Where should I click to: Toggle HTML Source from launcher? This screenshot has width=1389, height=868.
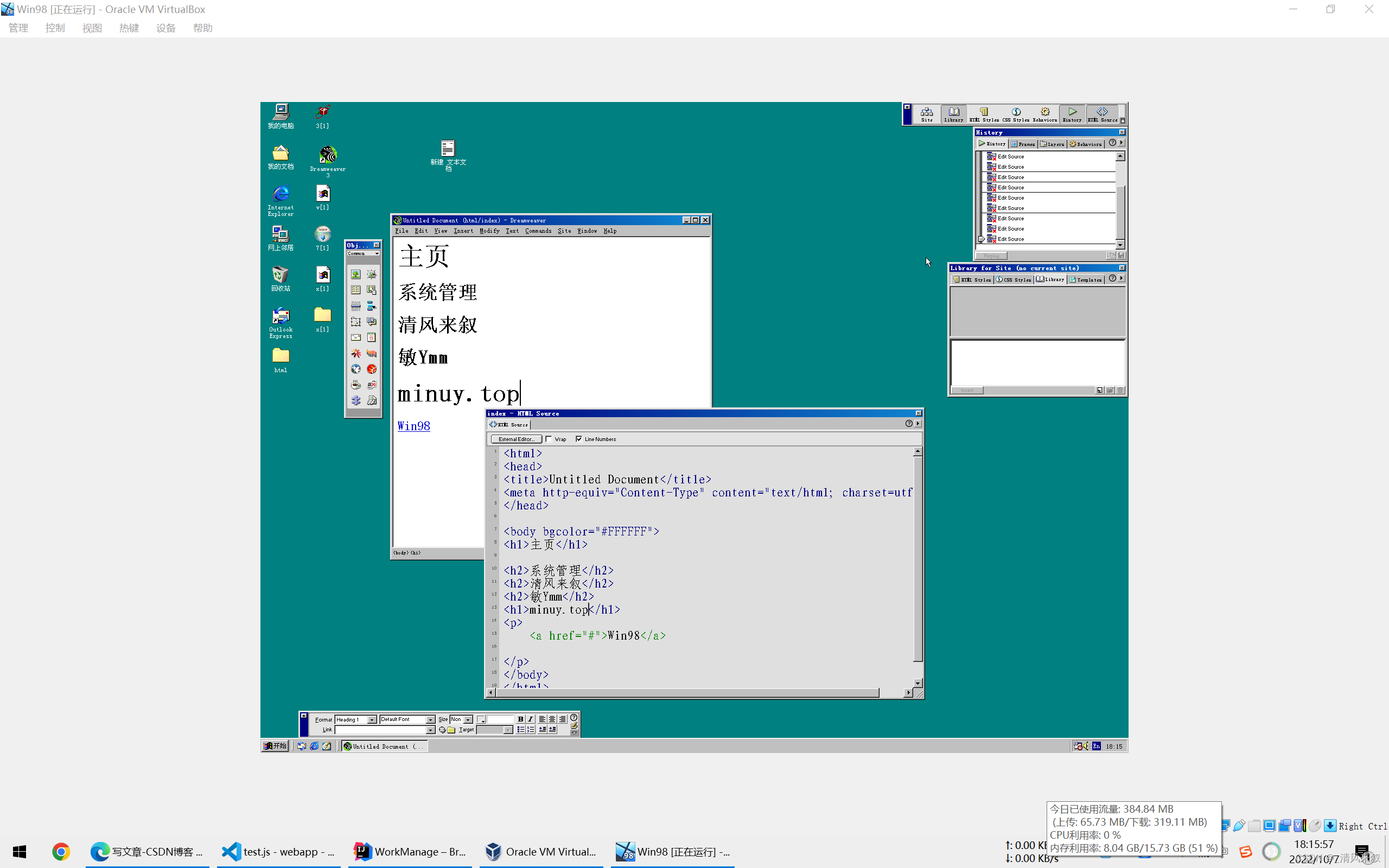click(1102, 114)
